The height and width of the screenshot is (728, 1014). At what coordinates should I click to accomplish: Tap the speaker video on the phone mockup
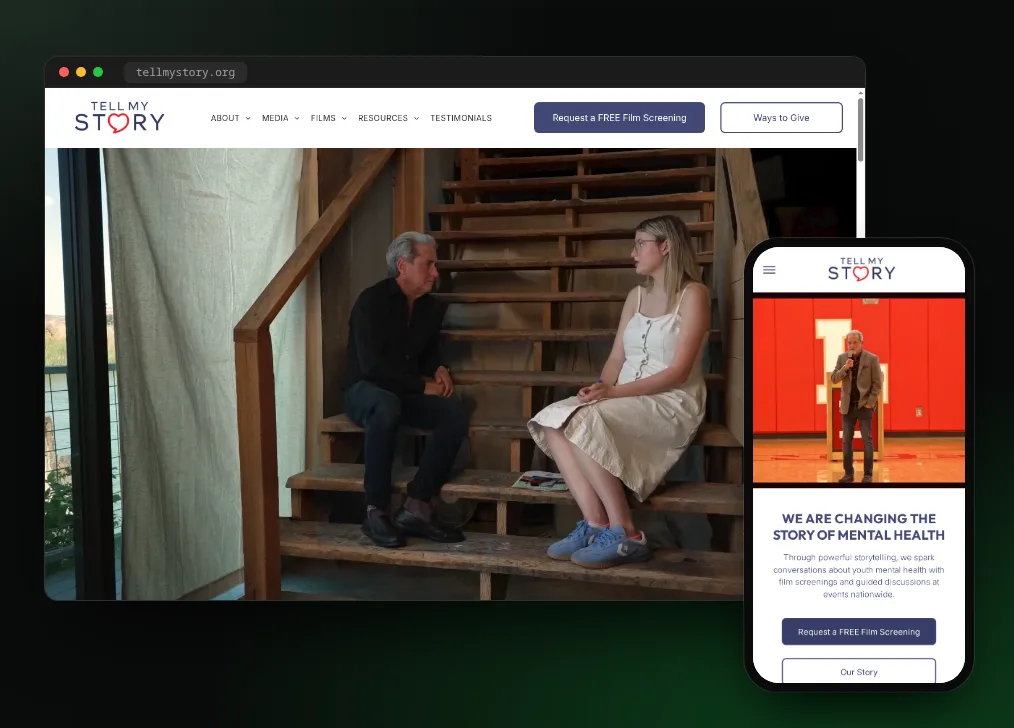[x=859, y=391]
